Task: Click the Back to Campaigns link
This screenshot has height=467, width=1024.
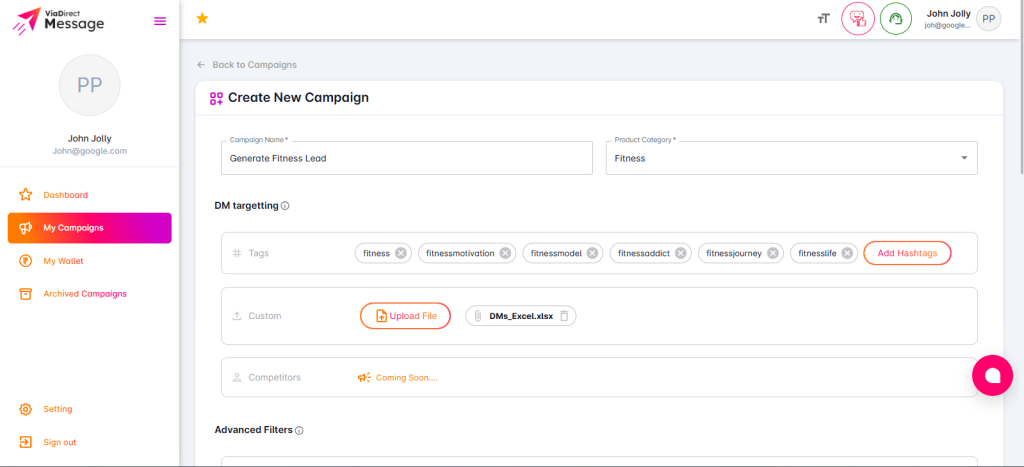Action: click(x=255, y=65)
